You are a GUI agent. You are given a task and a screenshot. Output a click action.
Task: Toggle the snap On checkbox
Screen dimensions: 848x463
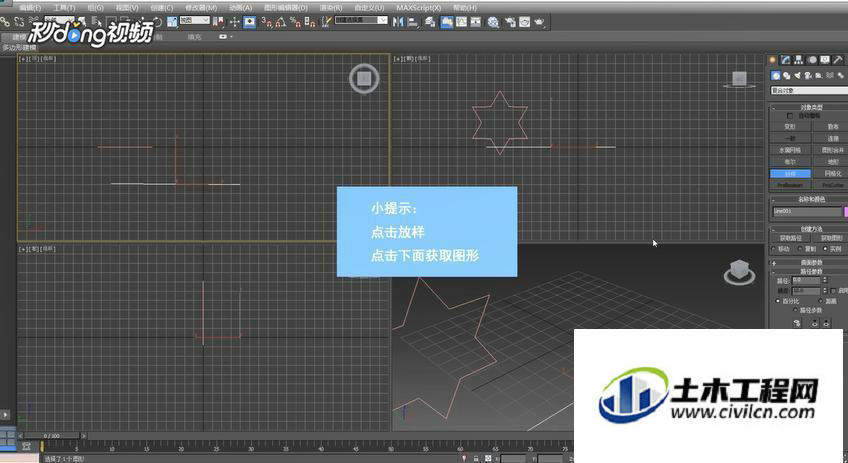point(833,291)
